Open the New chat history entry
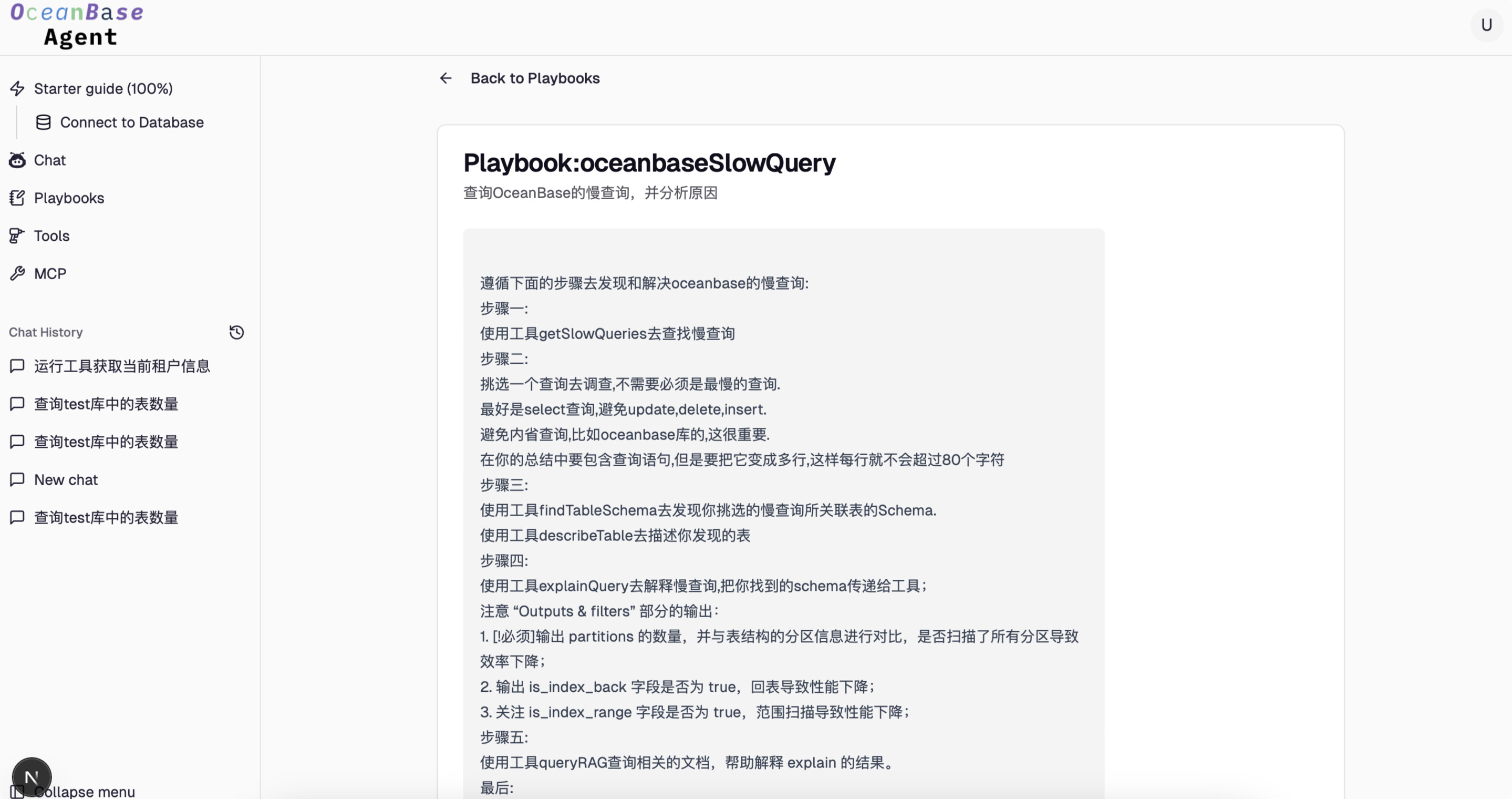This screenshot has height=799, width=1512. click(66, 479)
